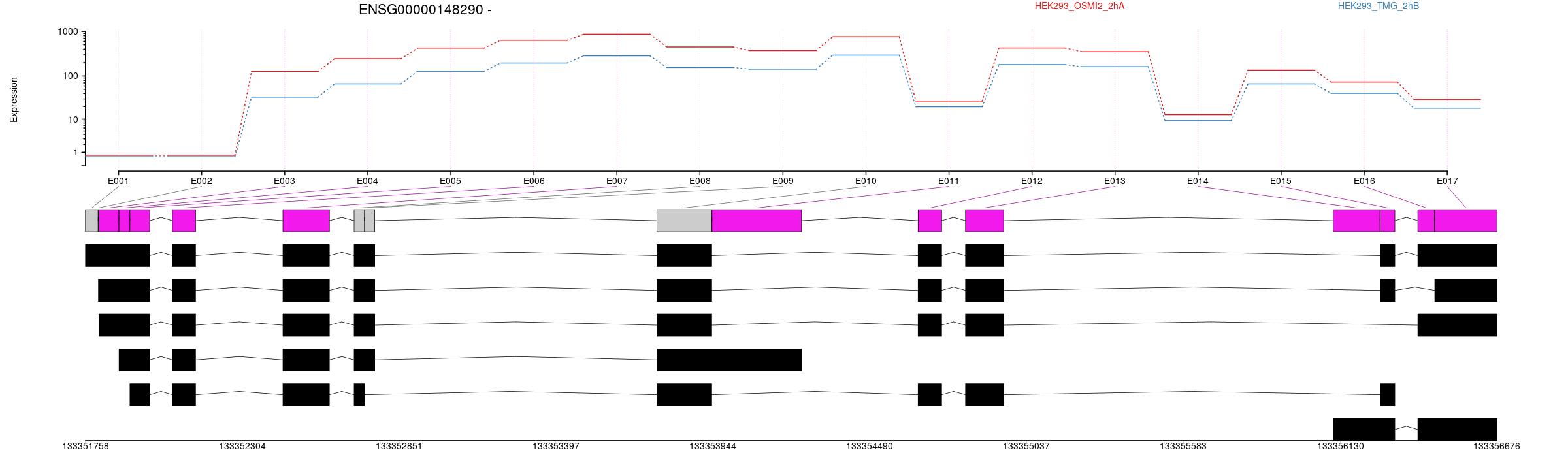Click the exon label E017
1568x457 pixels.
point(1447,181)
